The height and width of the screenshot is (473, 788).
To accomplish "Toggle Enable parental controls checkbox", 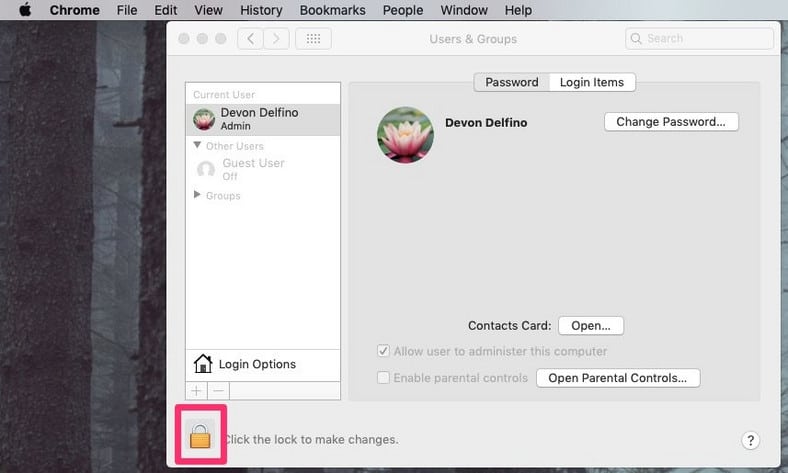I will click(383, 377).
